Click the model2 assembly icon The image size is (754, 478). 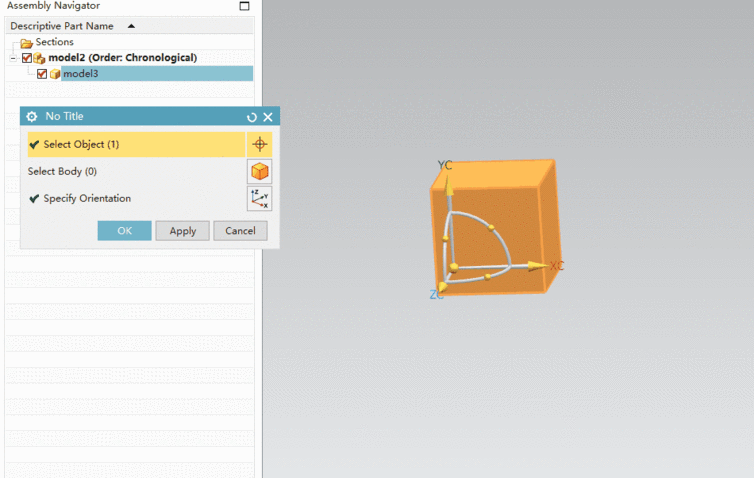(39, 58)
